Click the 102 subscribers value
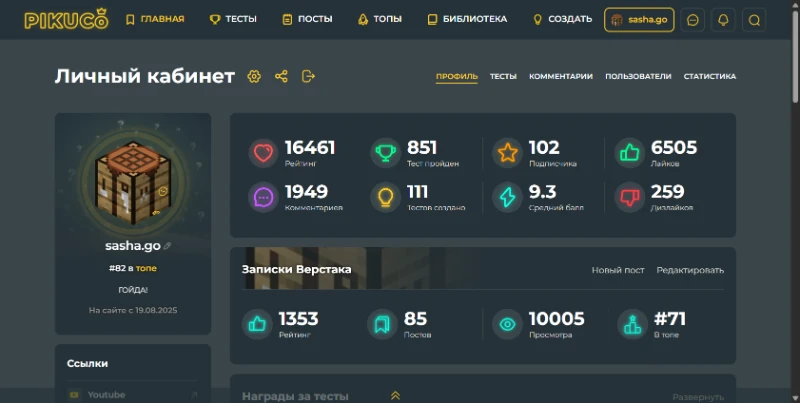800x403 pixels. point(544,148)
